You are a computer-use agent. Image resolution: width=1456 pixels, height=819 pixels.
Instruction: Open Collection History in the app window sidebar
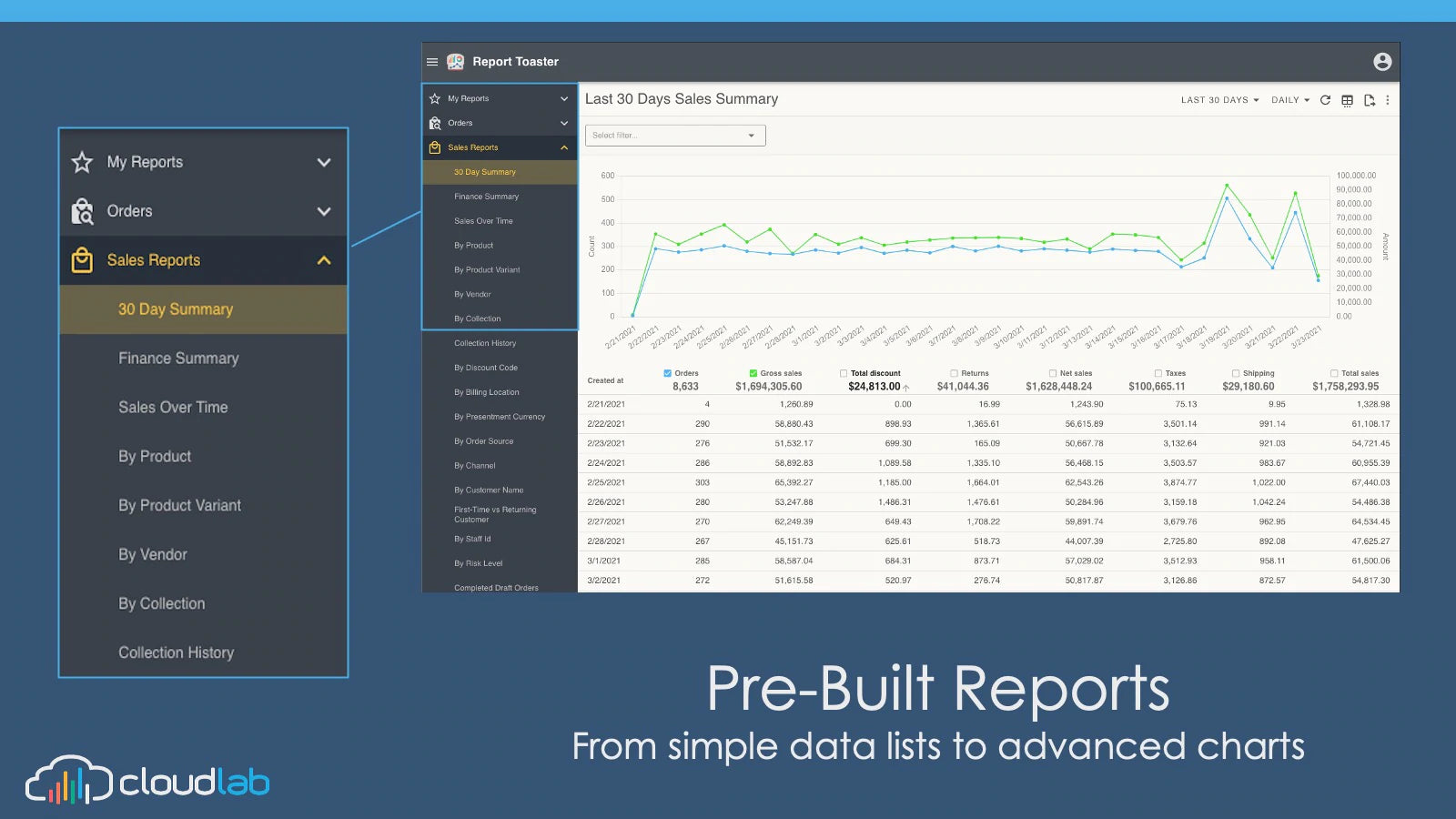point(500,343)
